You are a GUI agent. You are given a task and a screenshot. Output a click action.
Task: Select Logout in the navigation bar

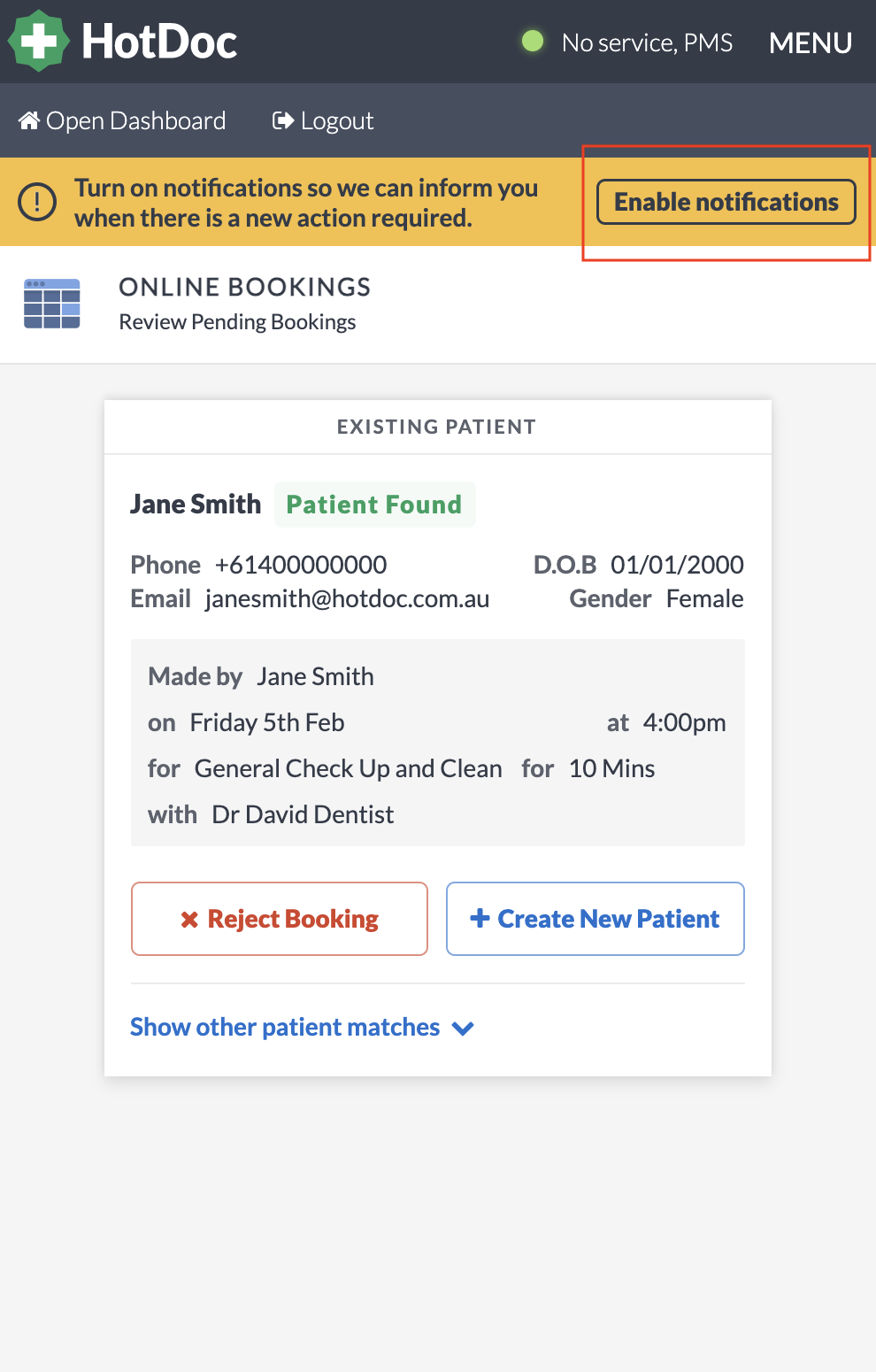tap(323, 120)
